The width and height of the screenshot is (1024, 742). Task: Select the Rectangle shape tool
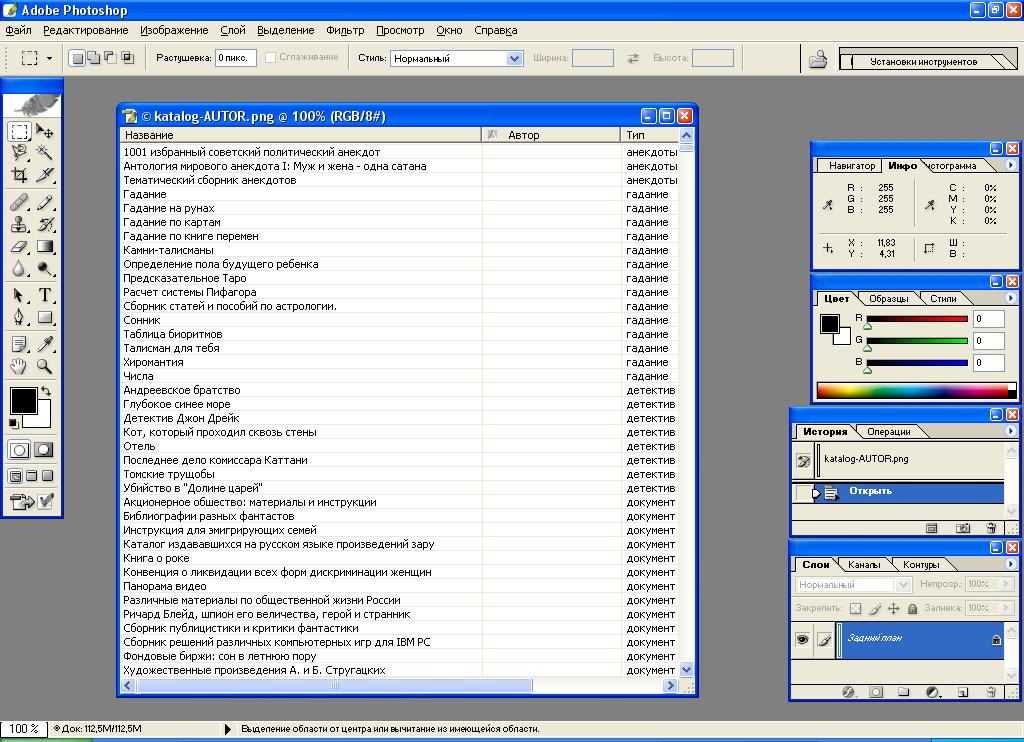44,317
